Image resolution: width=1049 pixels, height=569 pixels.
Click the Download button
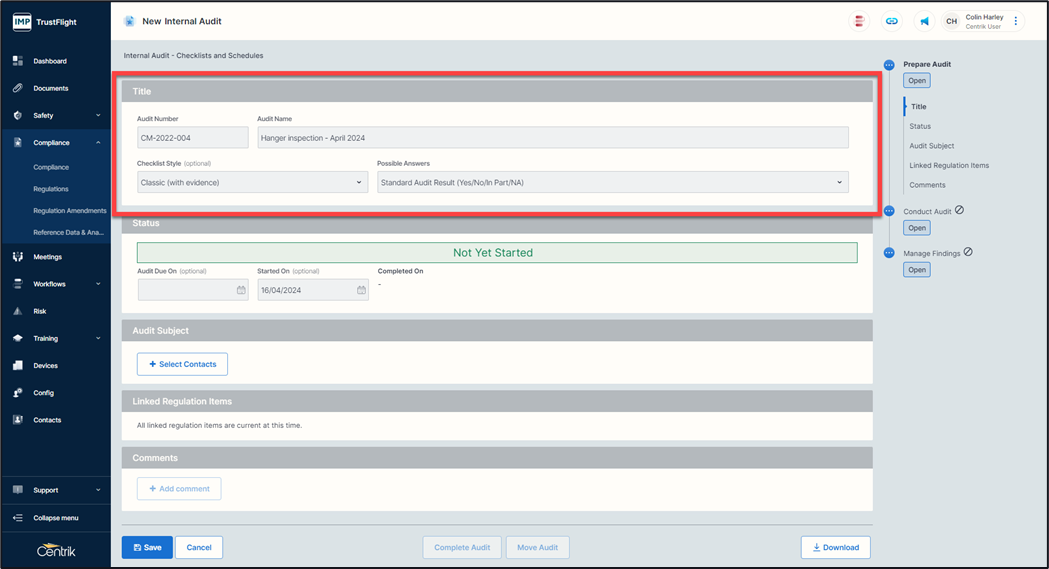(835, 547)
